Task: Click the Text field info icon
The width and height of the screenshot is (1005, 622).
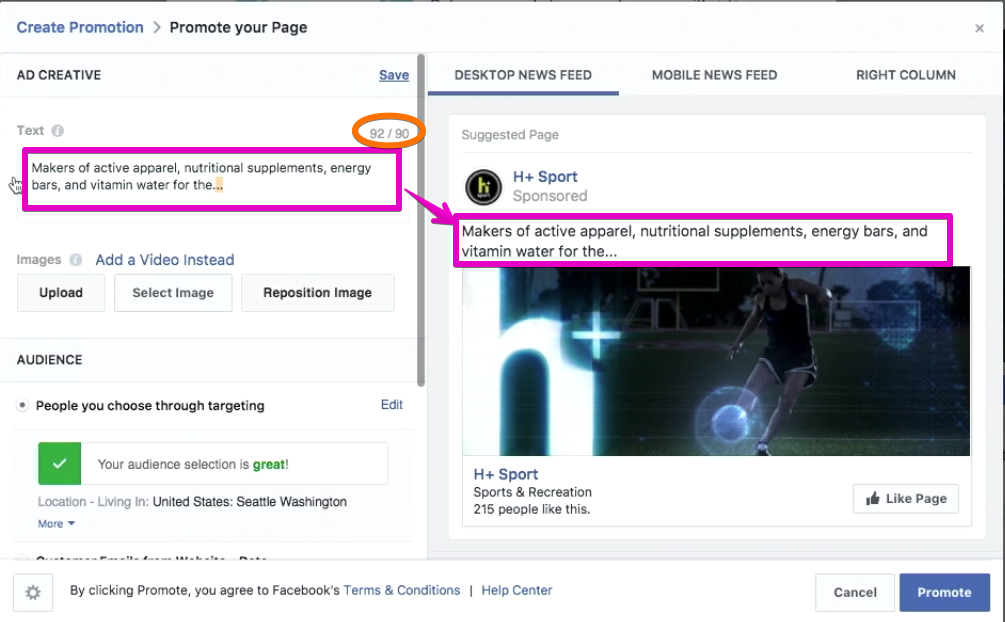Action: point(58,131)
